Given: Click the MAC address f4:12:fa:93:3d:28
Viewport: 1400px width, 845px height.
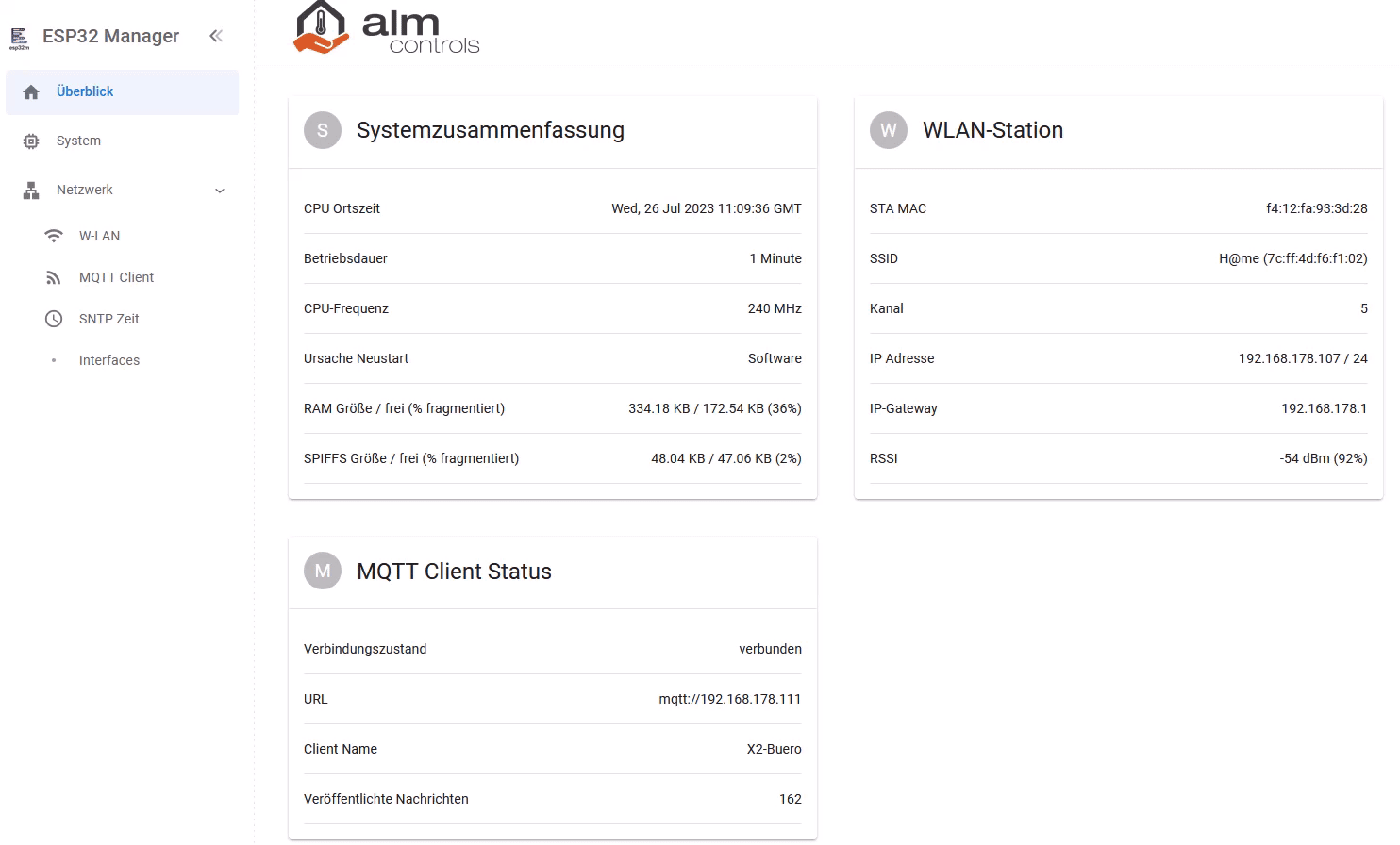Looking at the screenshot, I should (1317, 208).
